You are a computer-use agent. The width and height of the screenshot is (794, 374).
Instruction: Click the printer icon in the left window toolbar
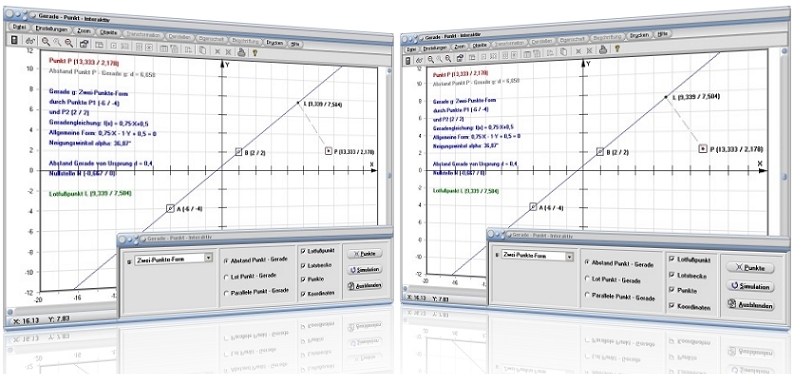[x=242, y=52]
